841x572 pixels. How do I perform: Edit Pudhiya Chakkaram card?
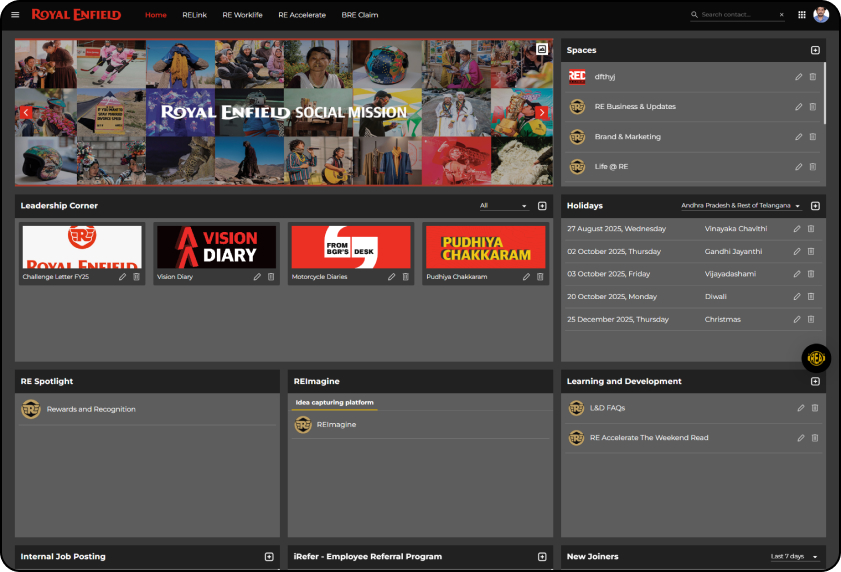(x=526, y=277)
